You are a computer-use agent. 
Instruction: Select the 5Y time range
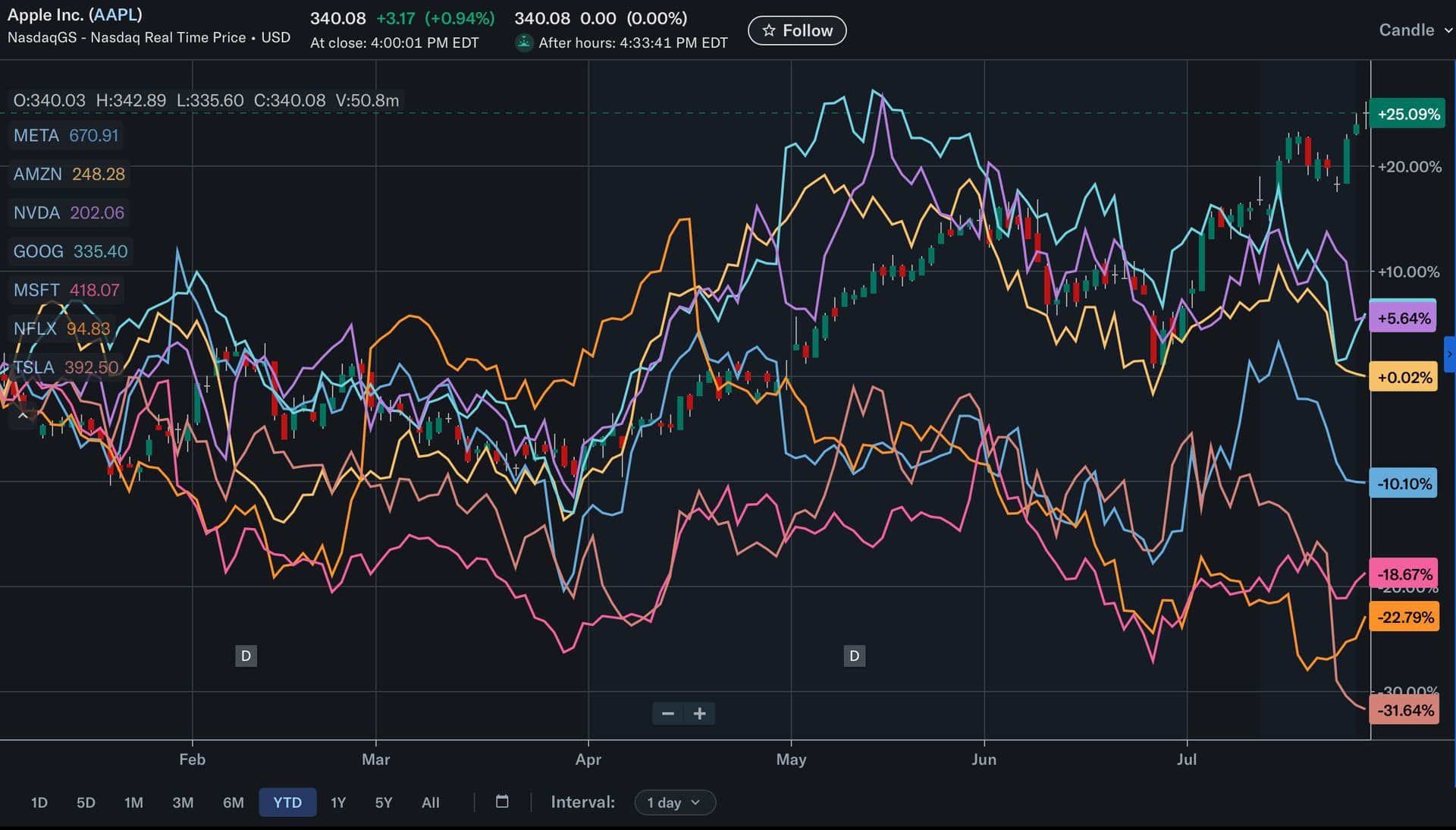(x=384, y=803)
